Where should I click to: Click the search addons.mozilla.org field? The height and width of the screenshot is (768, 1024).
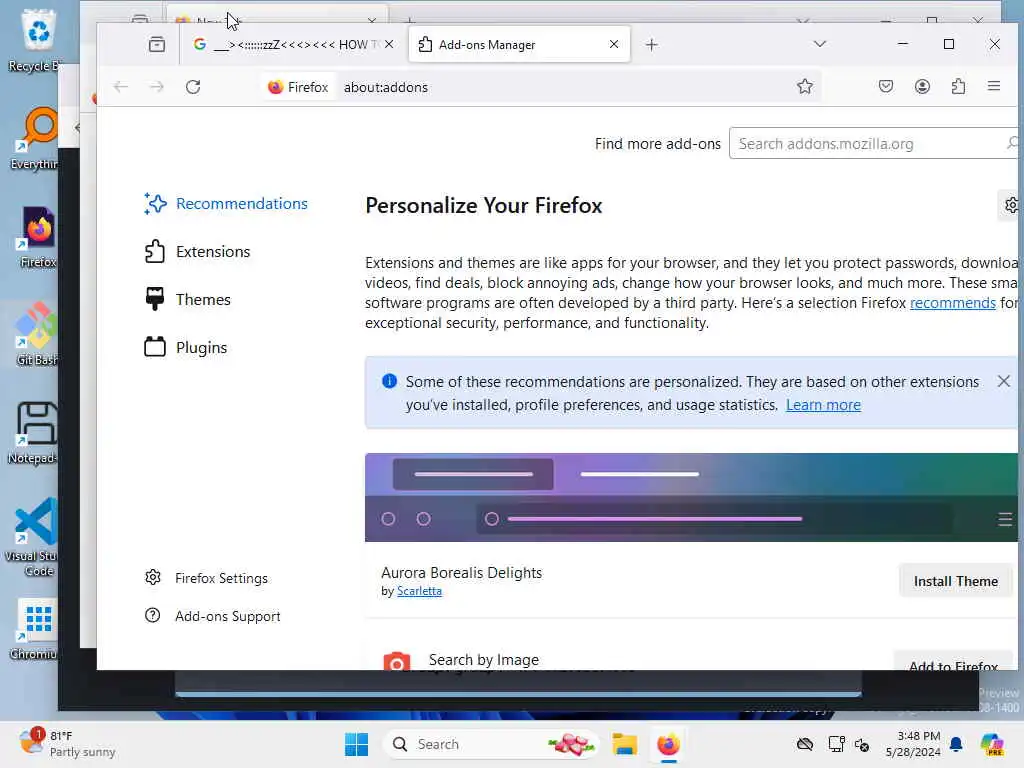tap(873, 144)
